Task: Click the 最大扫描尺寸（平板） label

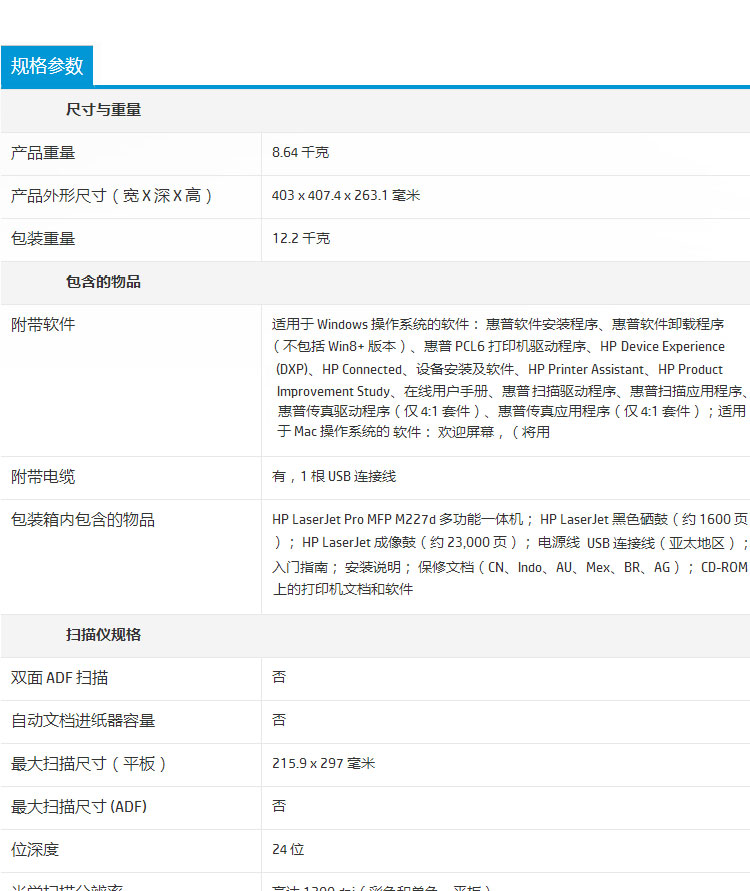Action: pos(88,764)
